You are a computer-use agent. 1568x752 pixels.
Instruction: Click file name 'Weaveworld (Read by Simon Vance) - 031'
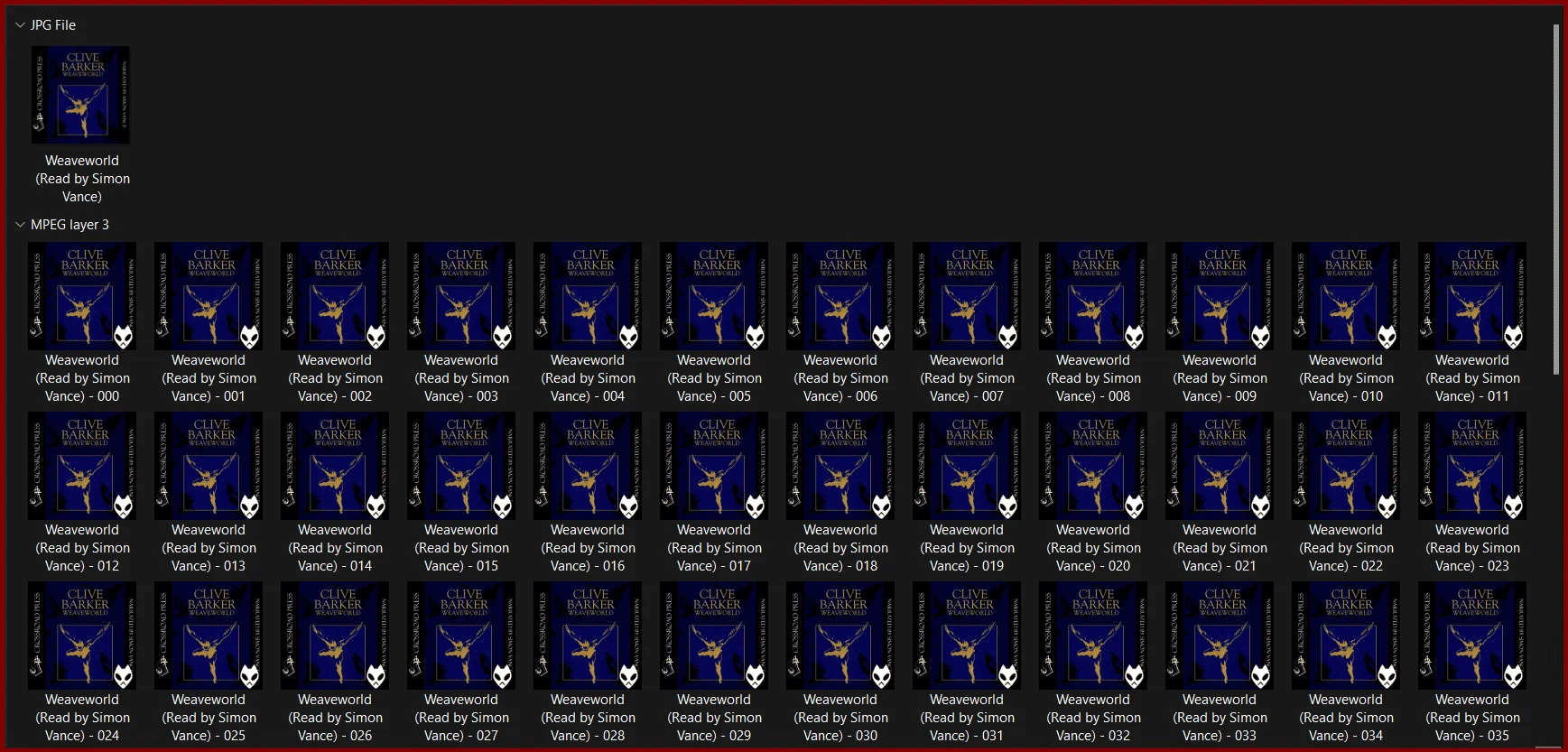[x=967, y=718]
